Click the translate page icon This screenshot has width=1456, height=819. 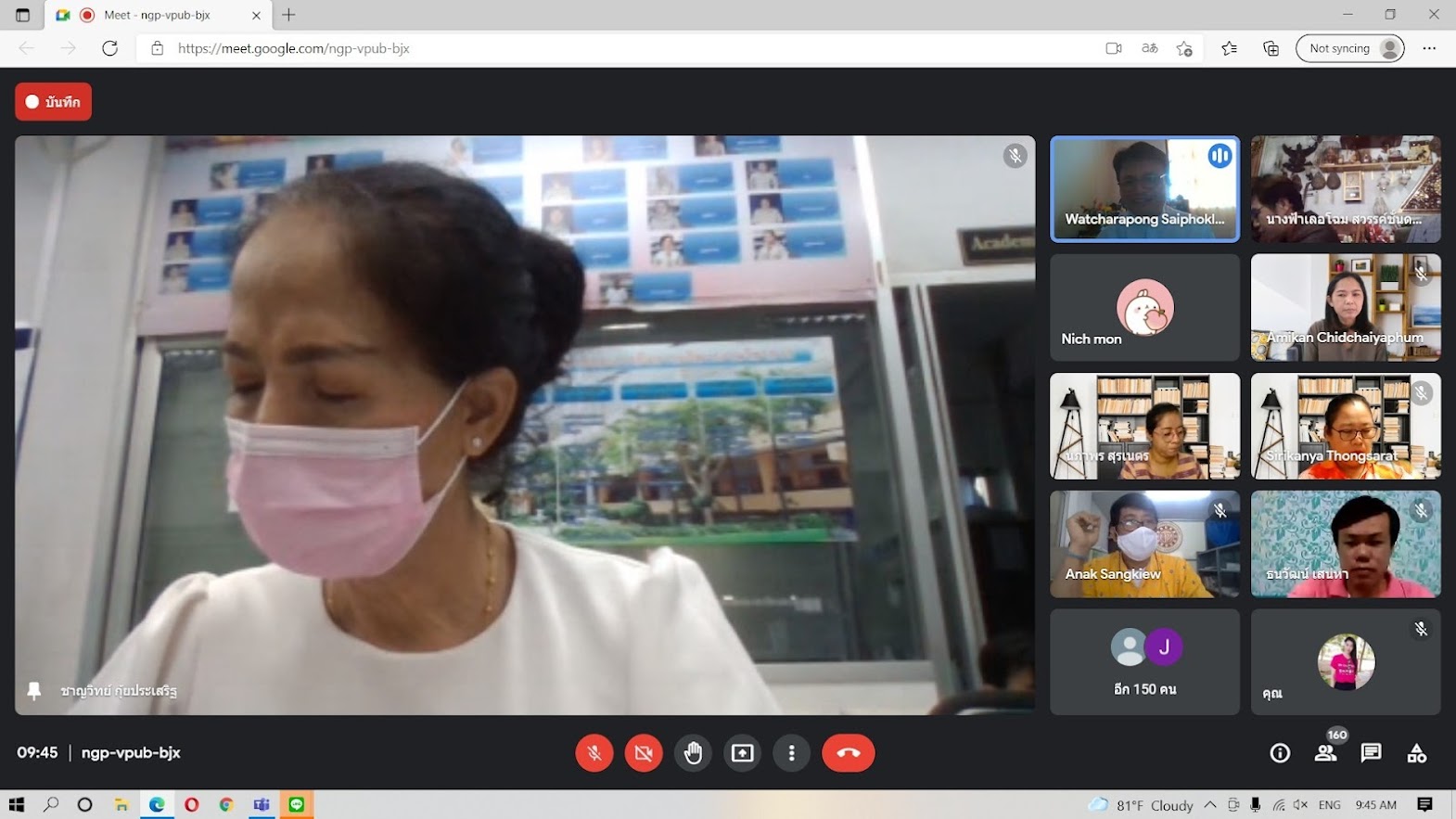tap(1150, 48)
